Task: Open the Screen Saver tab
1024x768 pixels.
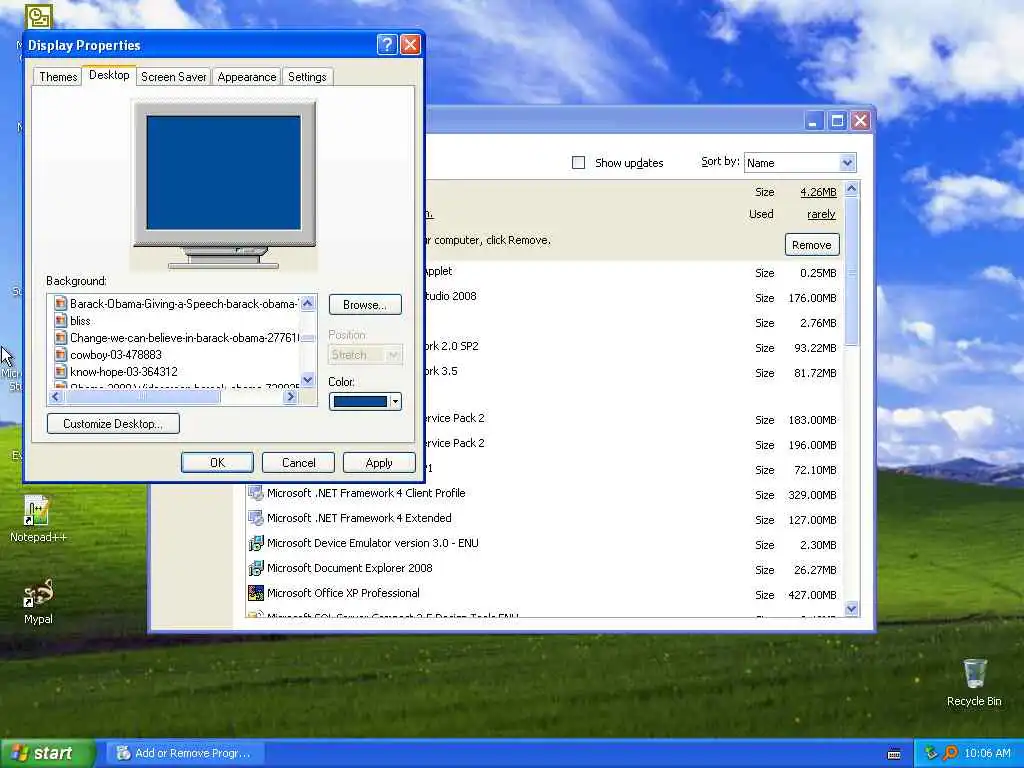Action: pyautogui.click(x=174, y=76)
